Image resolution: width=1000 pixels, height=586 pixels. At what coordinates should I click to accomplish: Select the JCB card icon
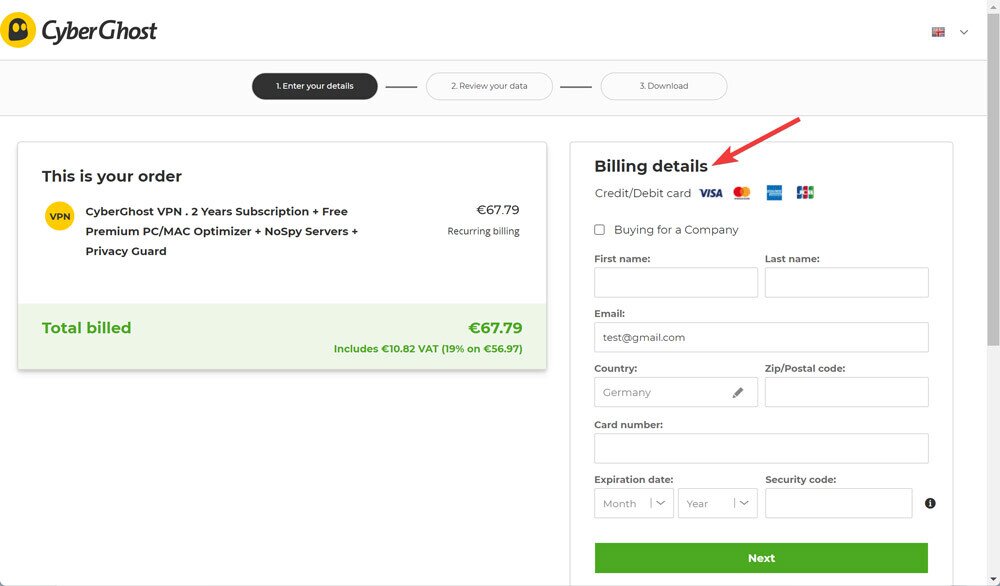805,193
